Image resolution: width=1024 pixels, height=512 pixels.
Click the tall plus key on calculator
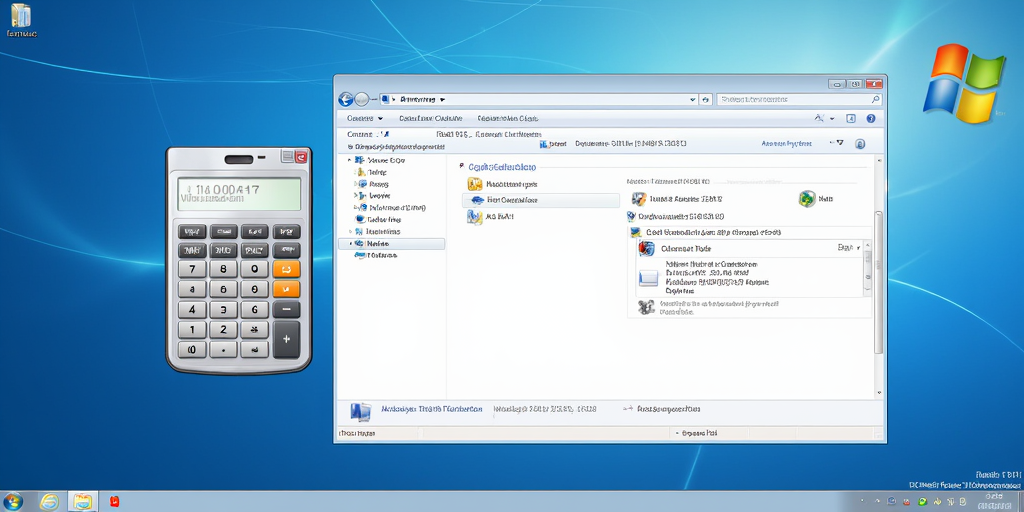[286, 340]
